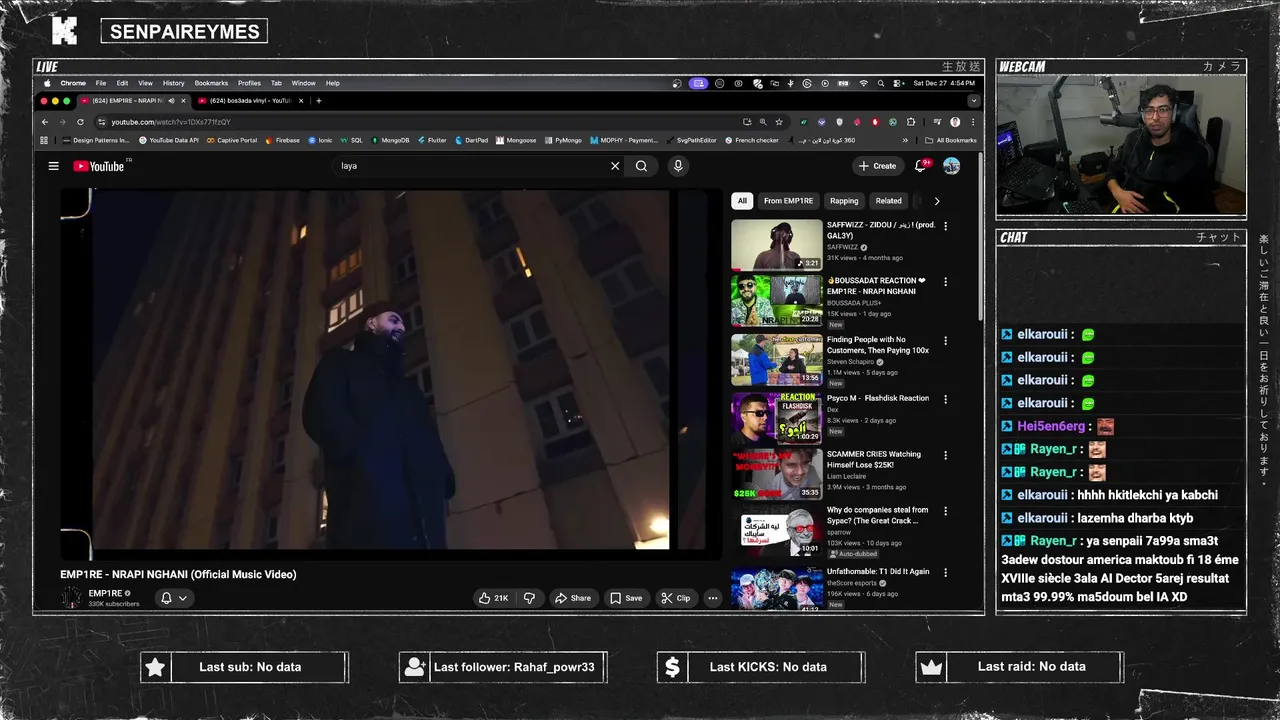Open the View menu
1280x720 pixels.
pos(145,83)
